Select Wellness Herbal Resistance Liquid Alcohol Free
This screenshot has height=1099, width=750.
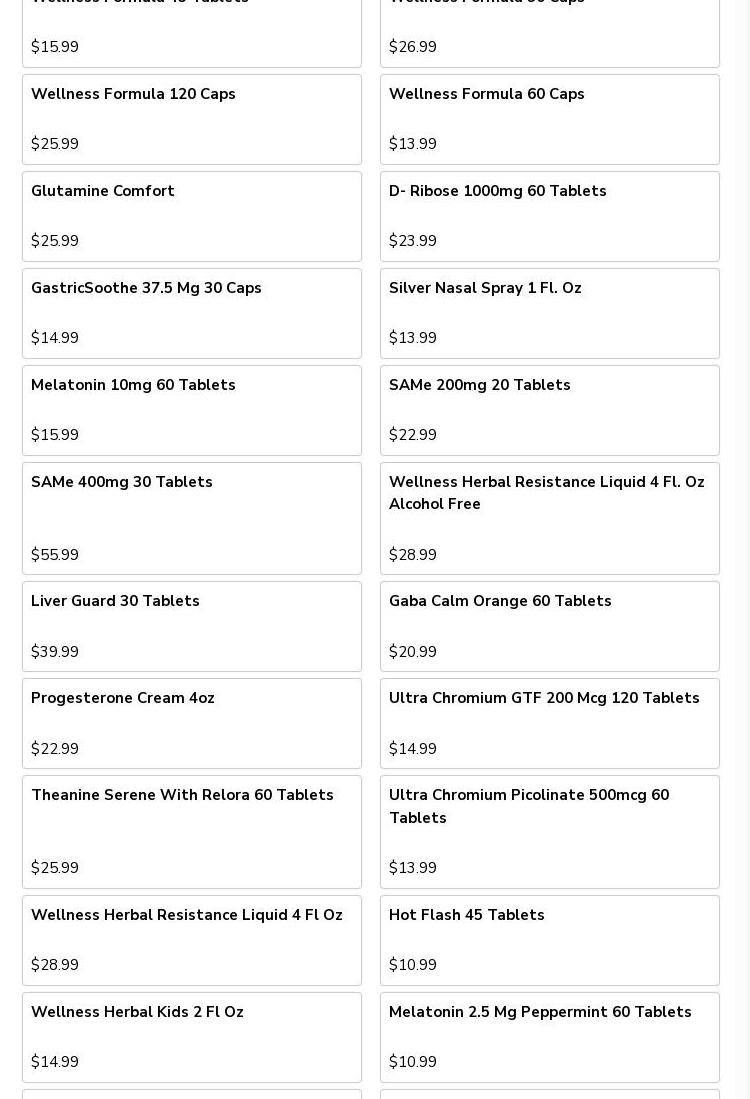tap(550, 518)
